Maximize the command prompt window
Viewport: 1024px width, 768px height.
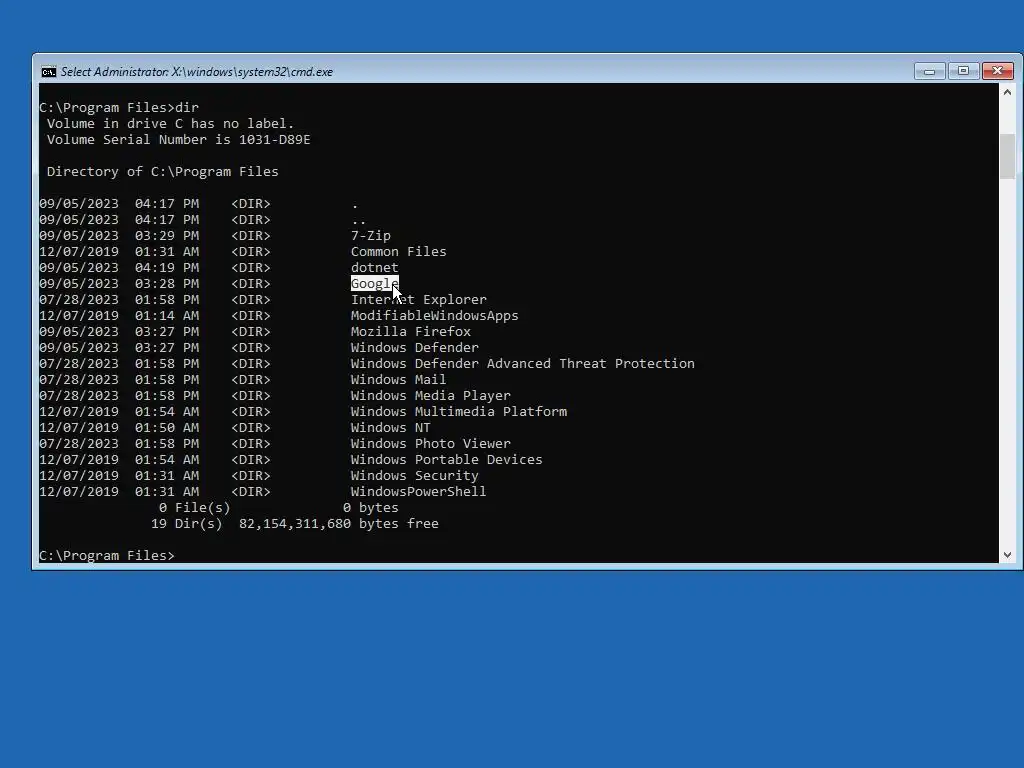(963, 71)
